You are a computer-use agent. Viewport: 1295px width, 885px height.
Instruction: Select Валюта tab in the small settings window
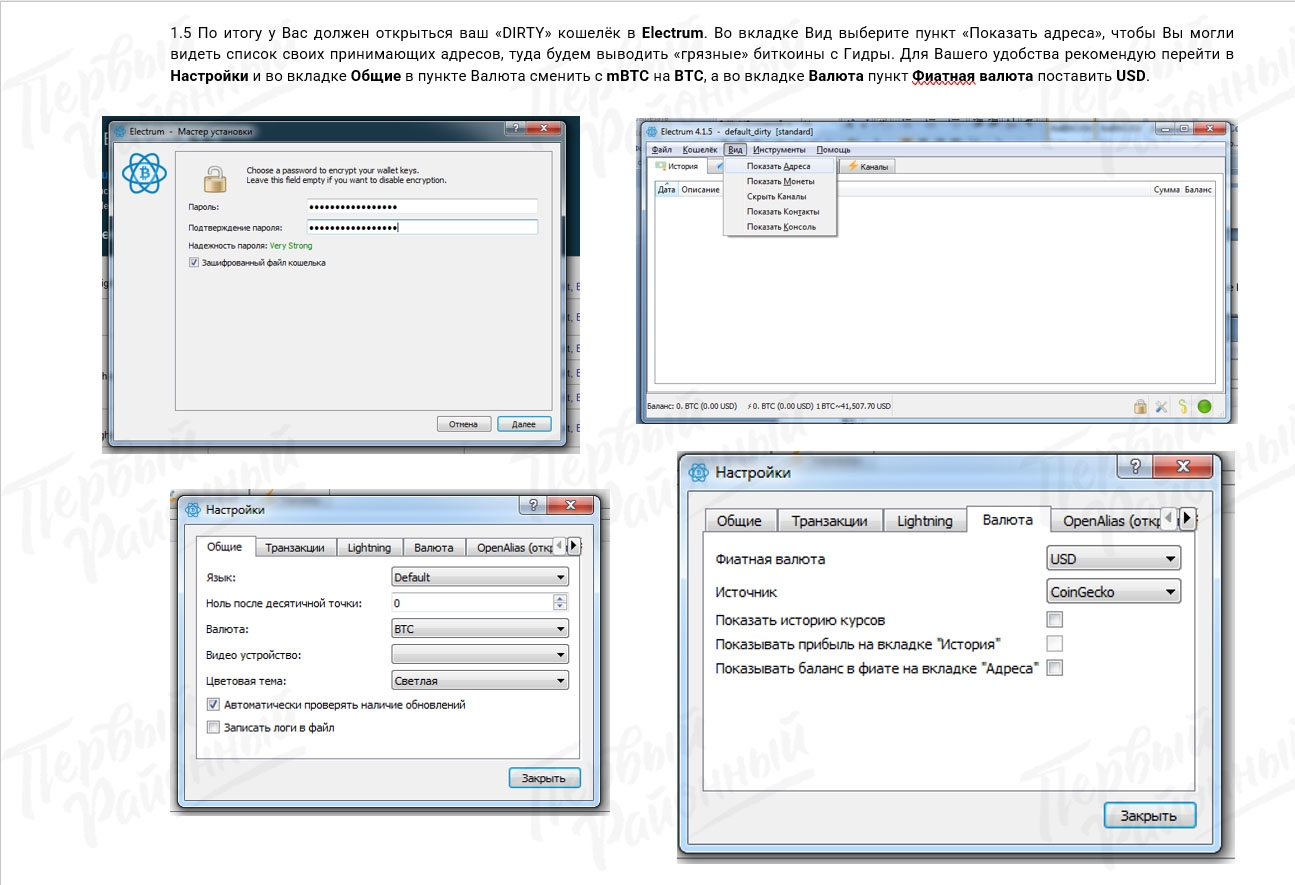click(434, 547)
